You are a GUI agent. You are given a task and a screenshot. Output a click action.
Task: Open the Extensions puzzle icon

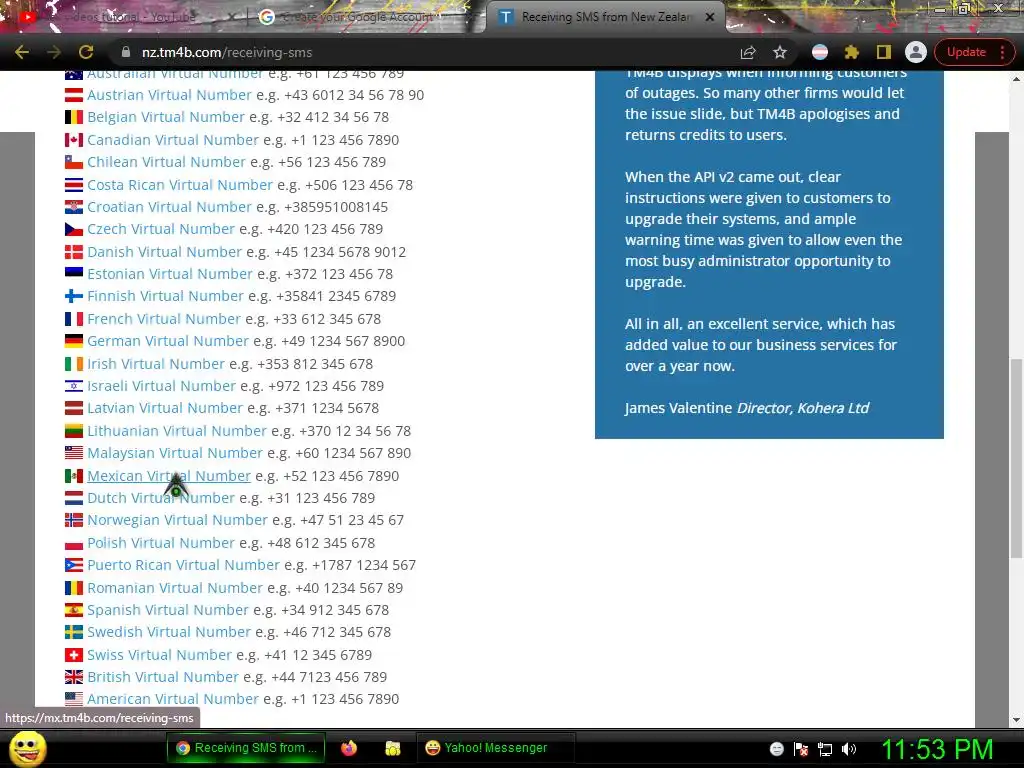tap(852, 52)
